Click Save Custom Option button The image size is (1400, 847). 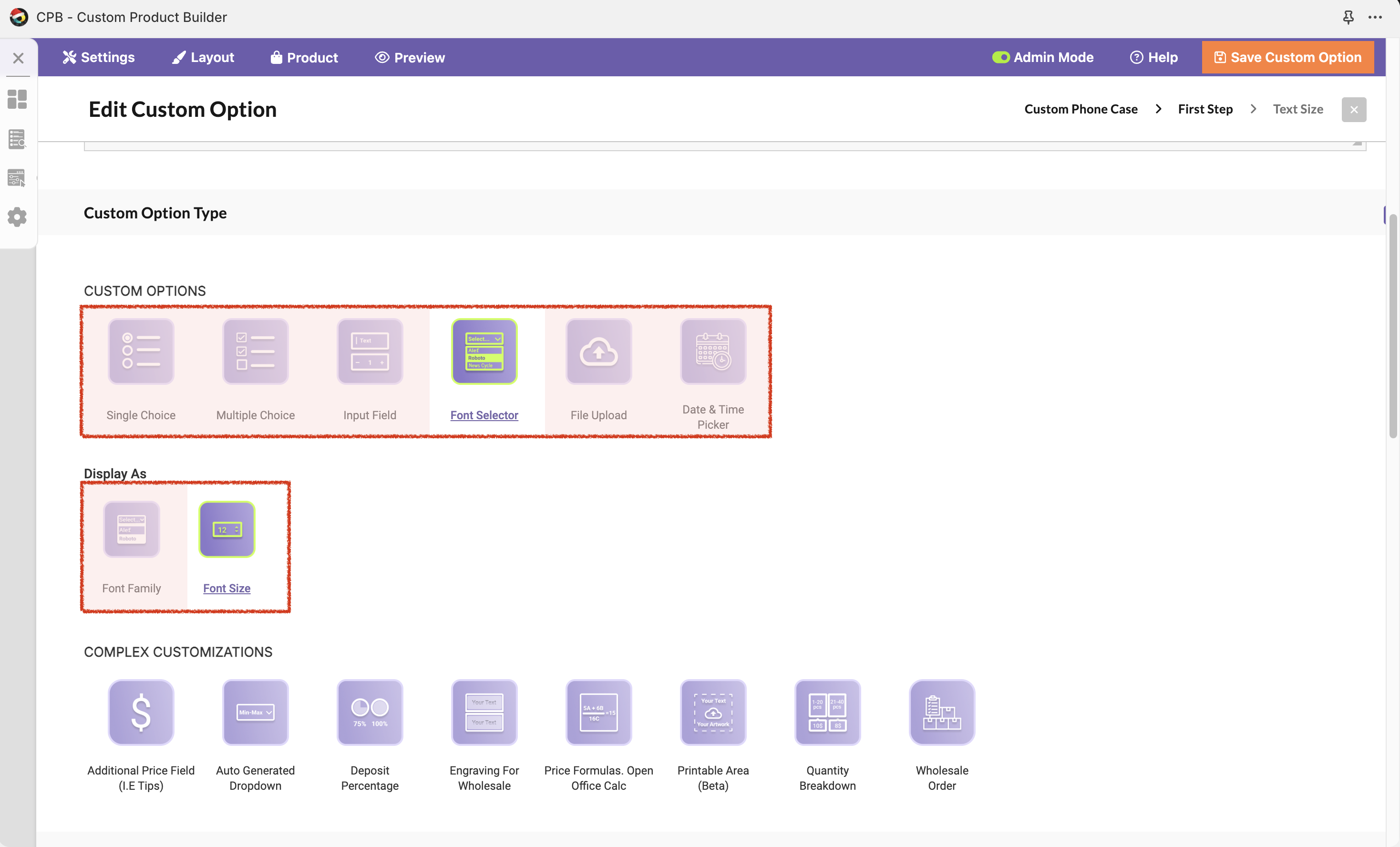tap(1287, 57)
